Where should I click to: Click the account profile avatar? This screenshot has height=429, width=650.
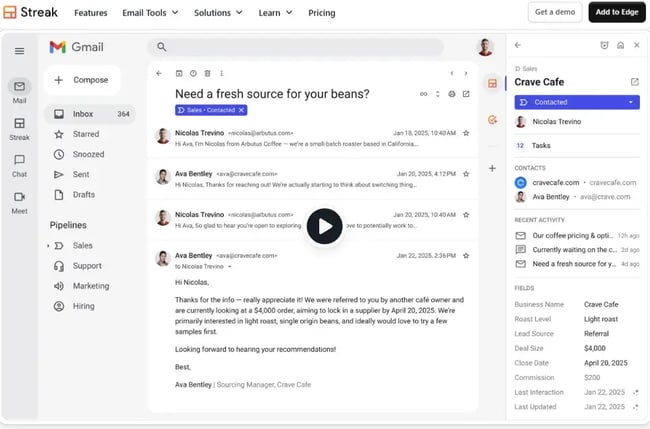pos(485,47)
